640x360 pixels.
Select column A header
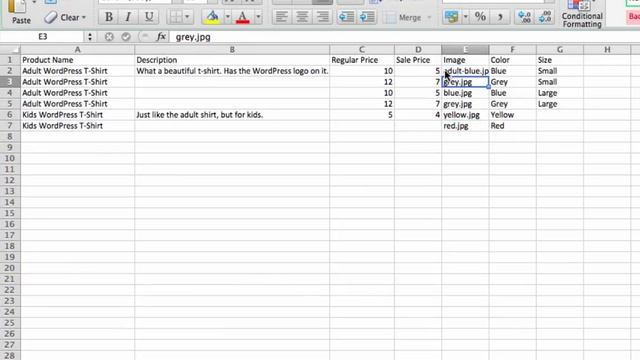point(78,49)
